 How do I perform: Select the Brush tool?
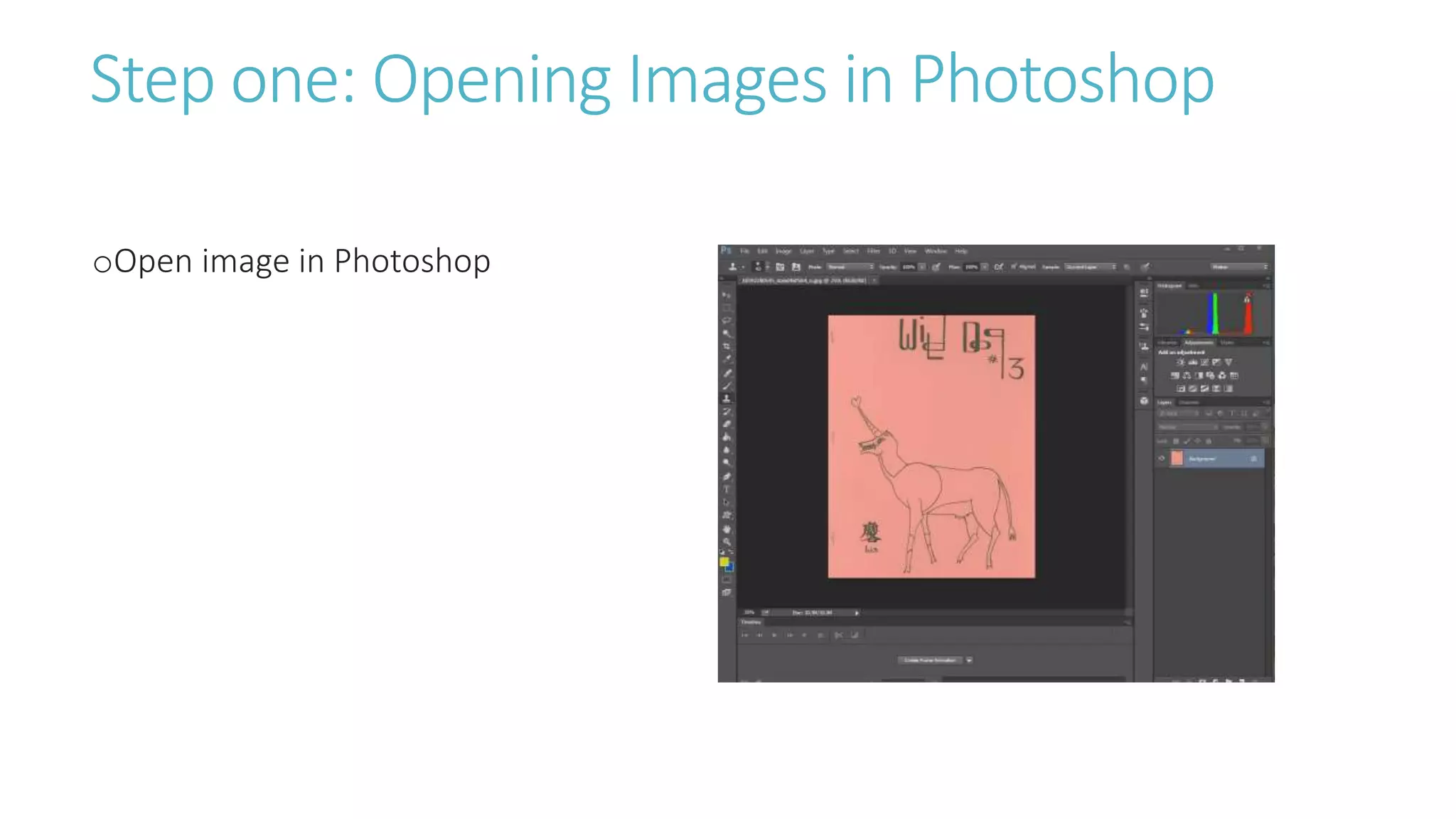point(727,385)
